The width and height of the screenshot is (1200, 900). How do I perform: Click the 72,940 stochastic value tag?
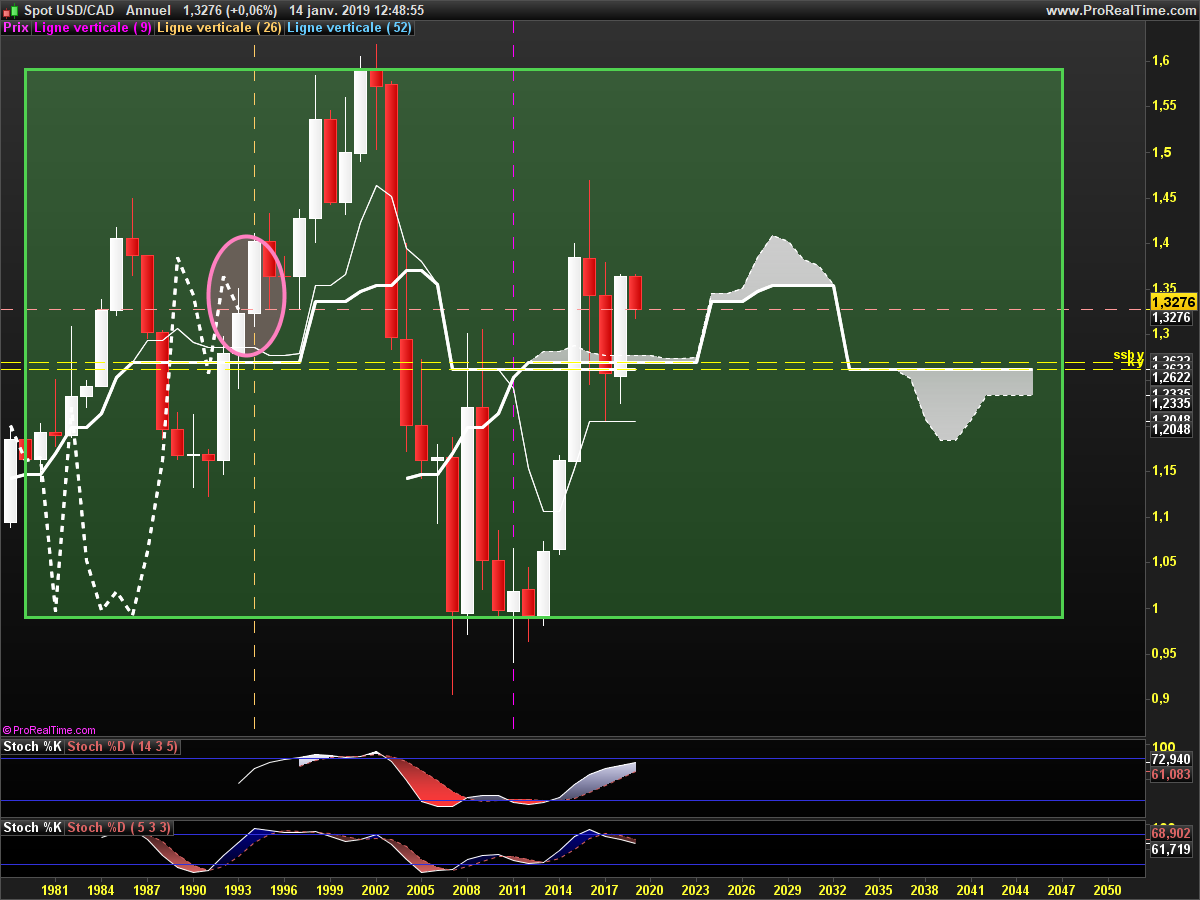point(1172,760)
